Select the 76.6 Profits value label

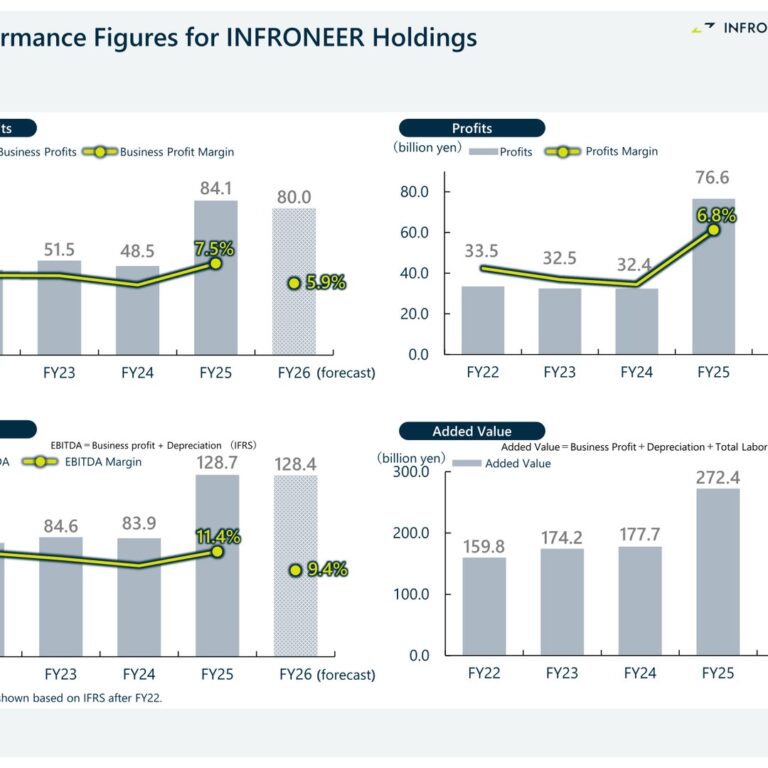[x=713, y=177]
